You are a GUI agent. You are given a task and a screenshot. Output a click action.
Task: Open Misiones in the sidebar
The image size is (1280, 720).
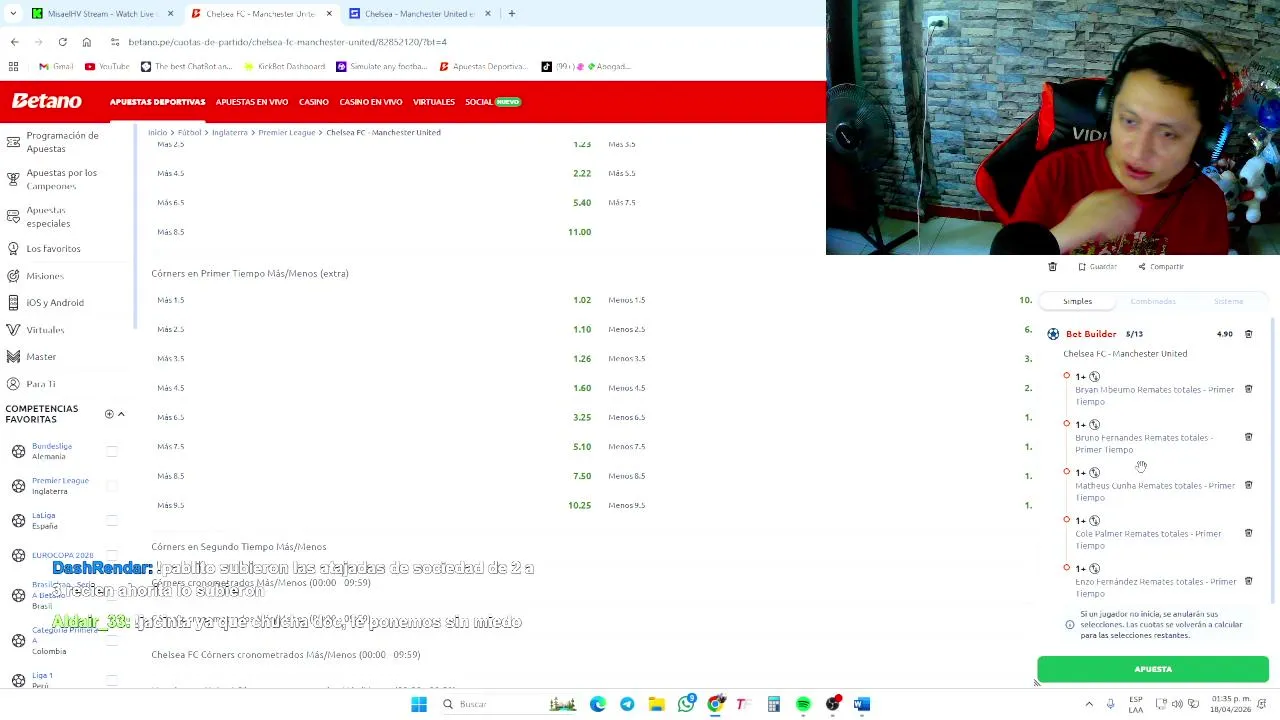point(44,275)
